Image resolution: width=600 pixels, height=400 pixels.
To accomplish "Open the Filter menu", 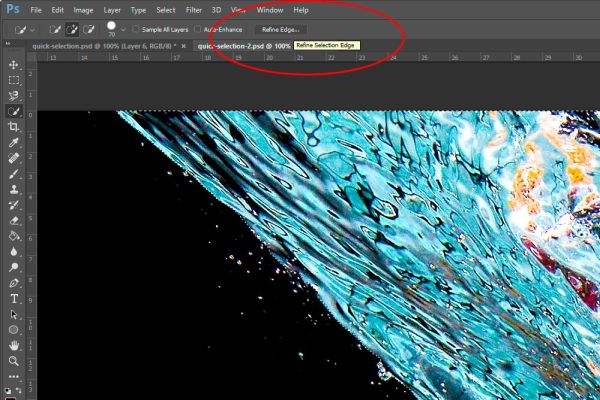I will (x=194, y=10).
